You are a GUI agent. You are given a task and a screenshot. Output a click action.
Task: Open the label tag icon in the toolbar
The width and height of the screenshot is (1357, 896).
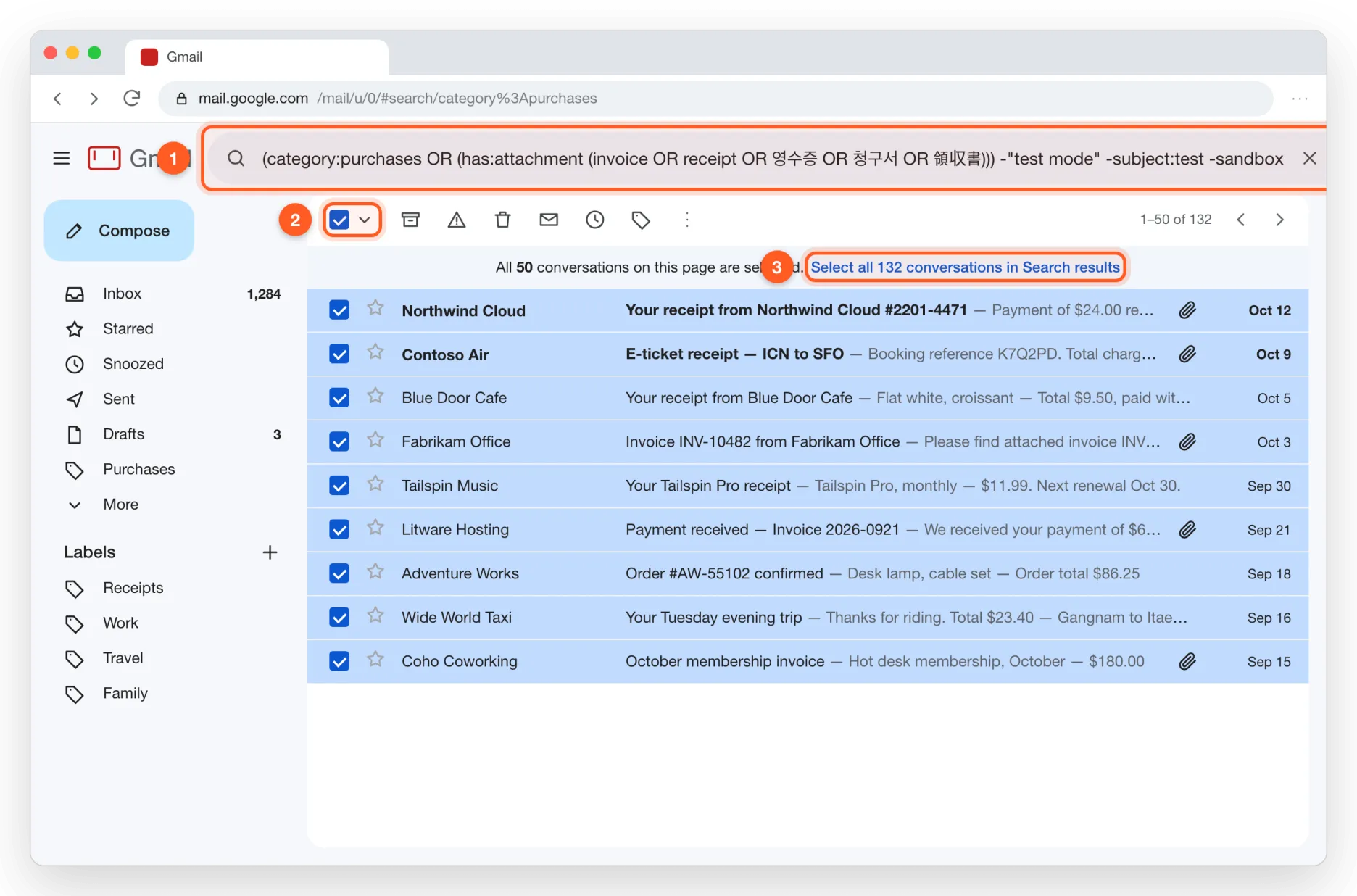tap(641, 220)
